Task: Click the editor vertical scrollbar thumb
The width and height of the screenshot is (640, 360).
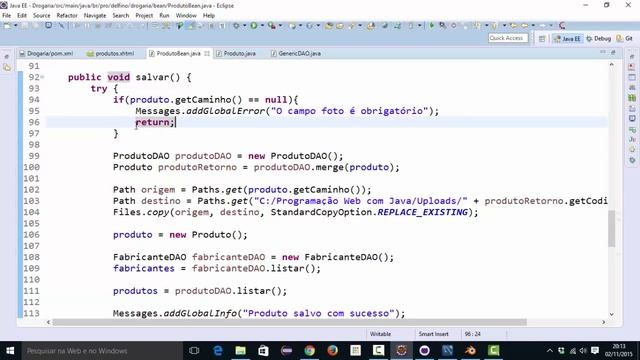Action: [611, 229]
